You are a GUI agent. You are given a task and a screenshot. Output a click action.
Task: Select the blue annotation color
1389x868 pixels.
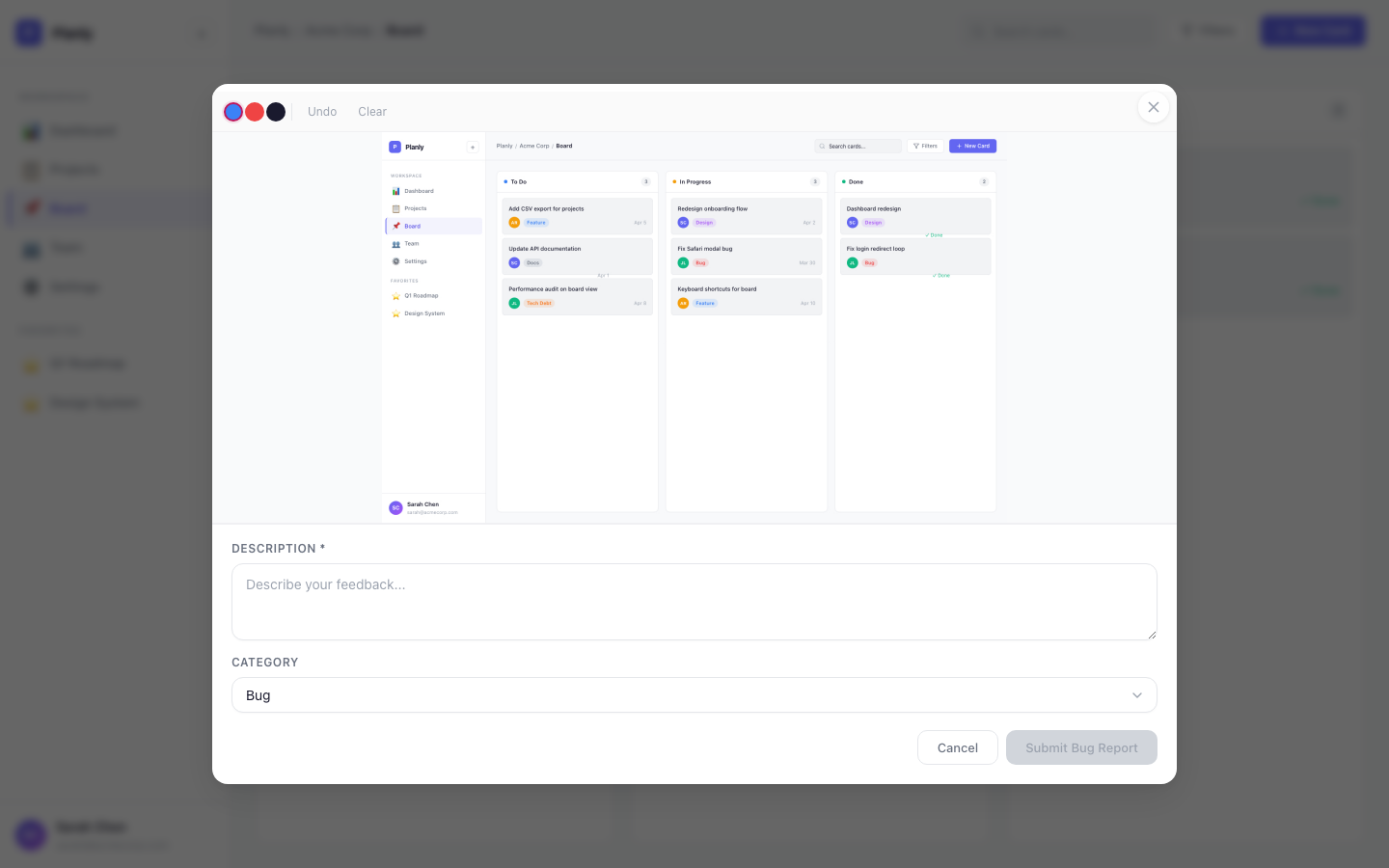tap(233, 112)
